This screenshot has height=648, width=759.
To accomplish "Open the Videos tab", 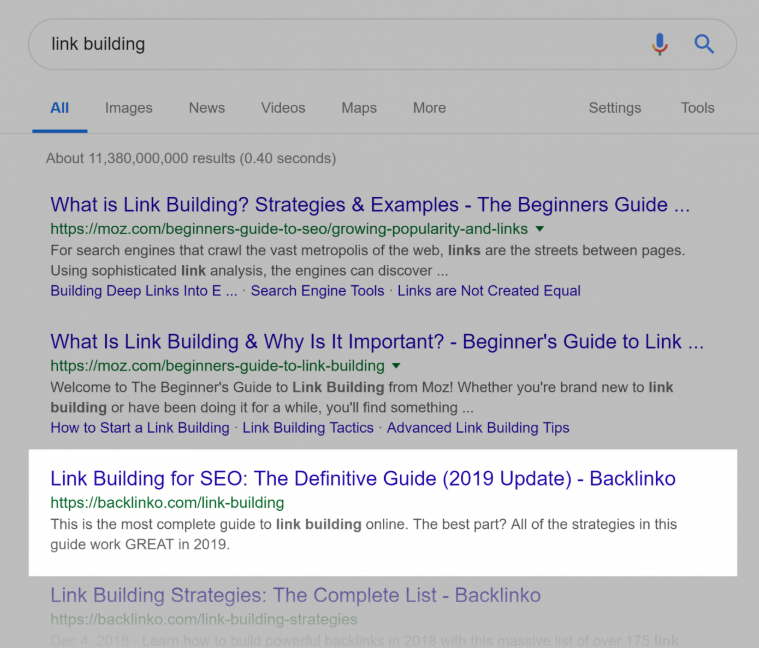I will [283, 108].
